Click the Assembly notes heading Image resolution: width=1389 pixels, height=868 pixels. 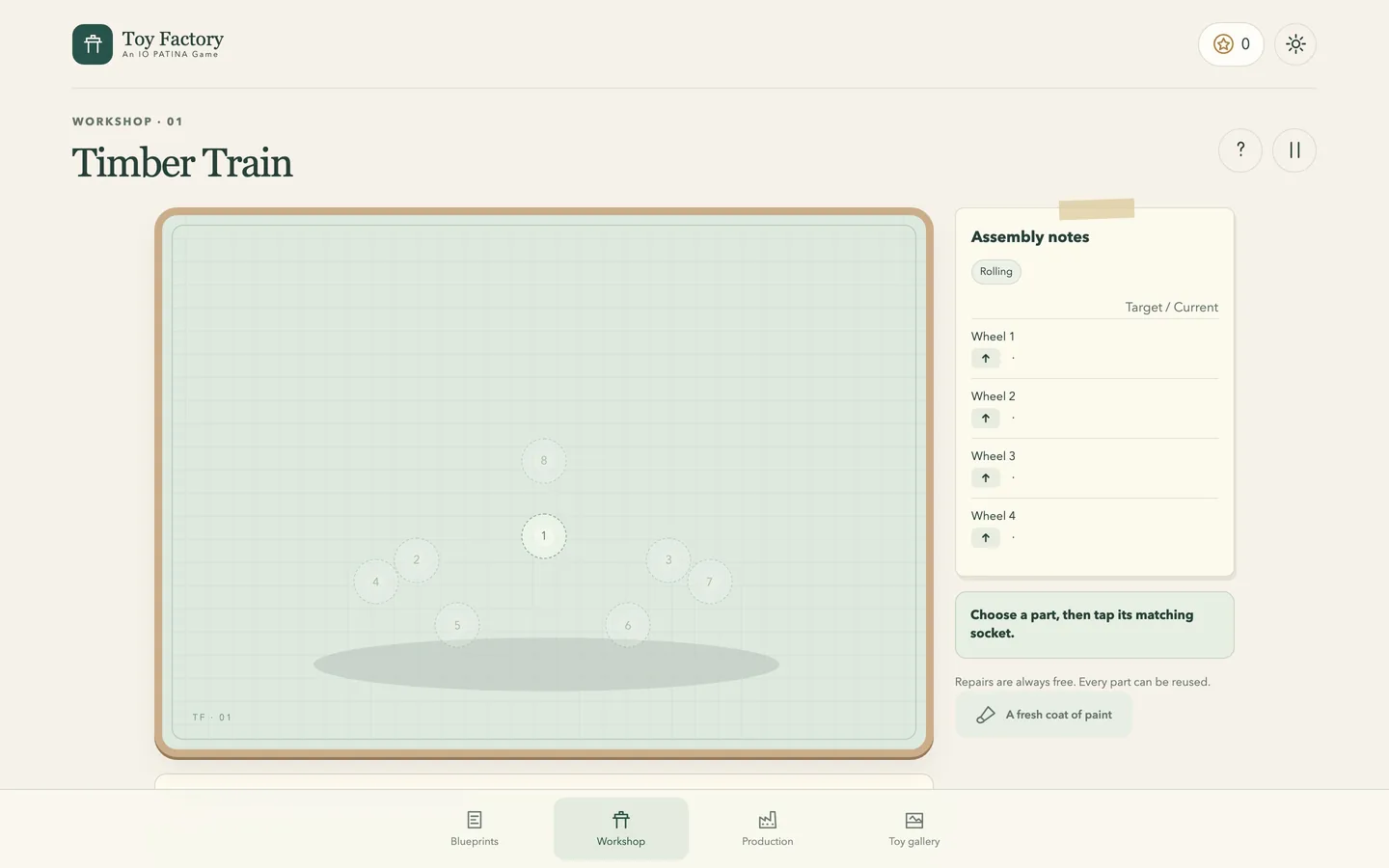[x=1030, y=237]
